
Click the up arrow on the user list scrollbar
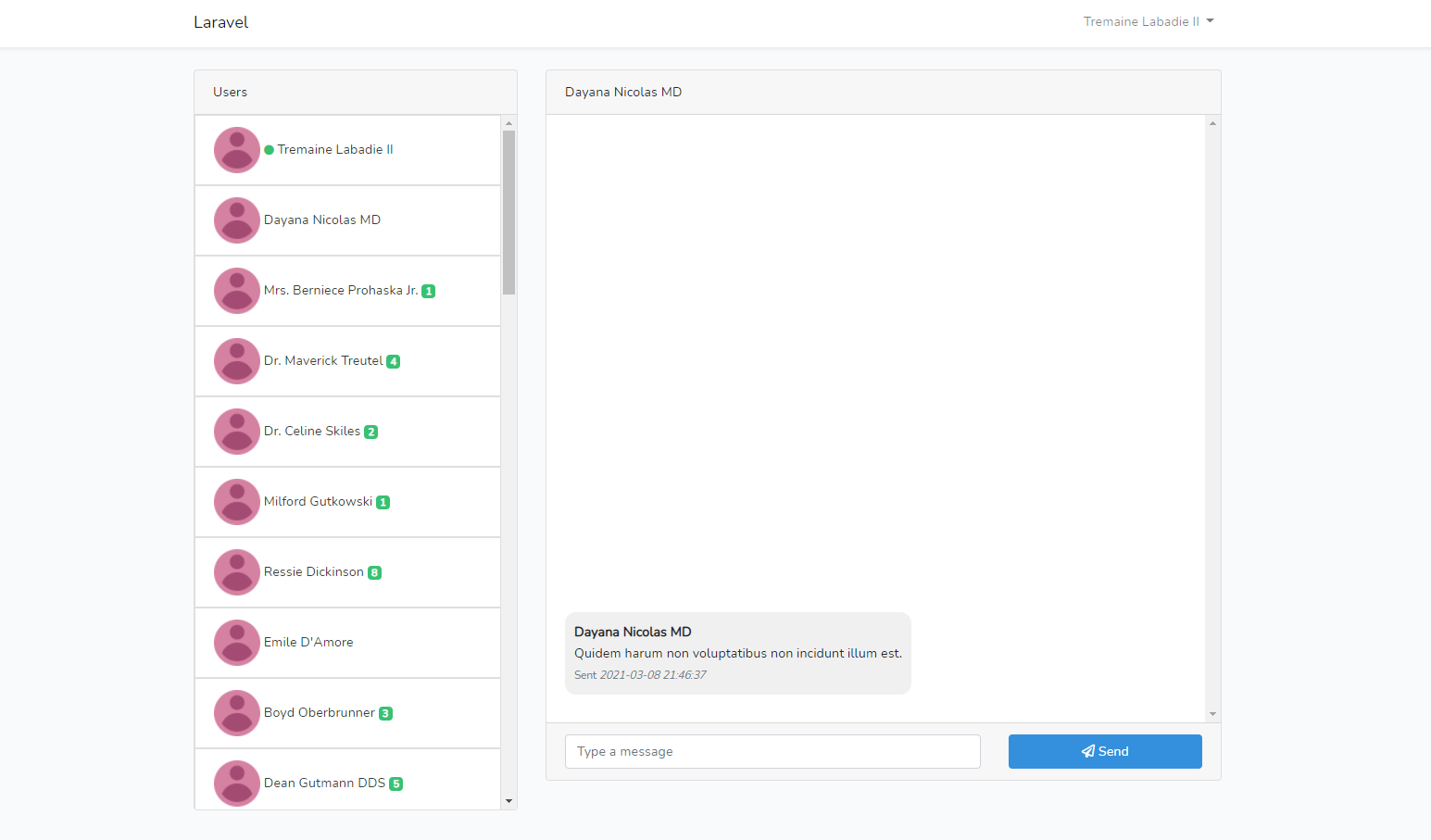[508, 121]
